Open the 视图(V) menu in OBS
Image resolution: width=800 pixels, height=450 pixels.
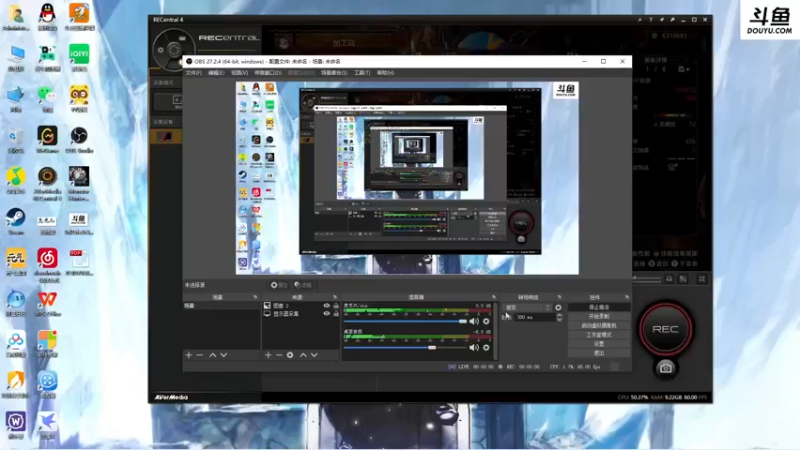pos(239,73)
